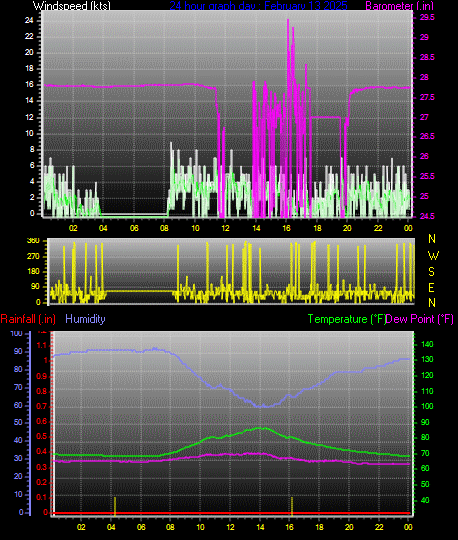458x540 pixels.
Task: Click the 100 value on the humidity axis
Action: click(17, 333)
